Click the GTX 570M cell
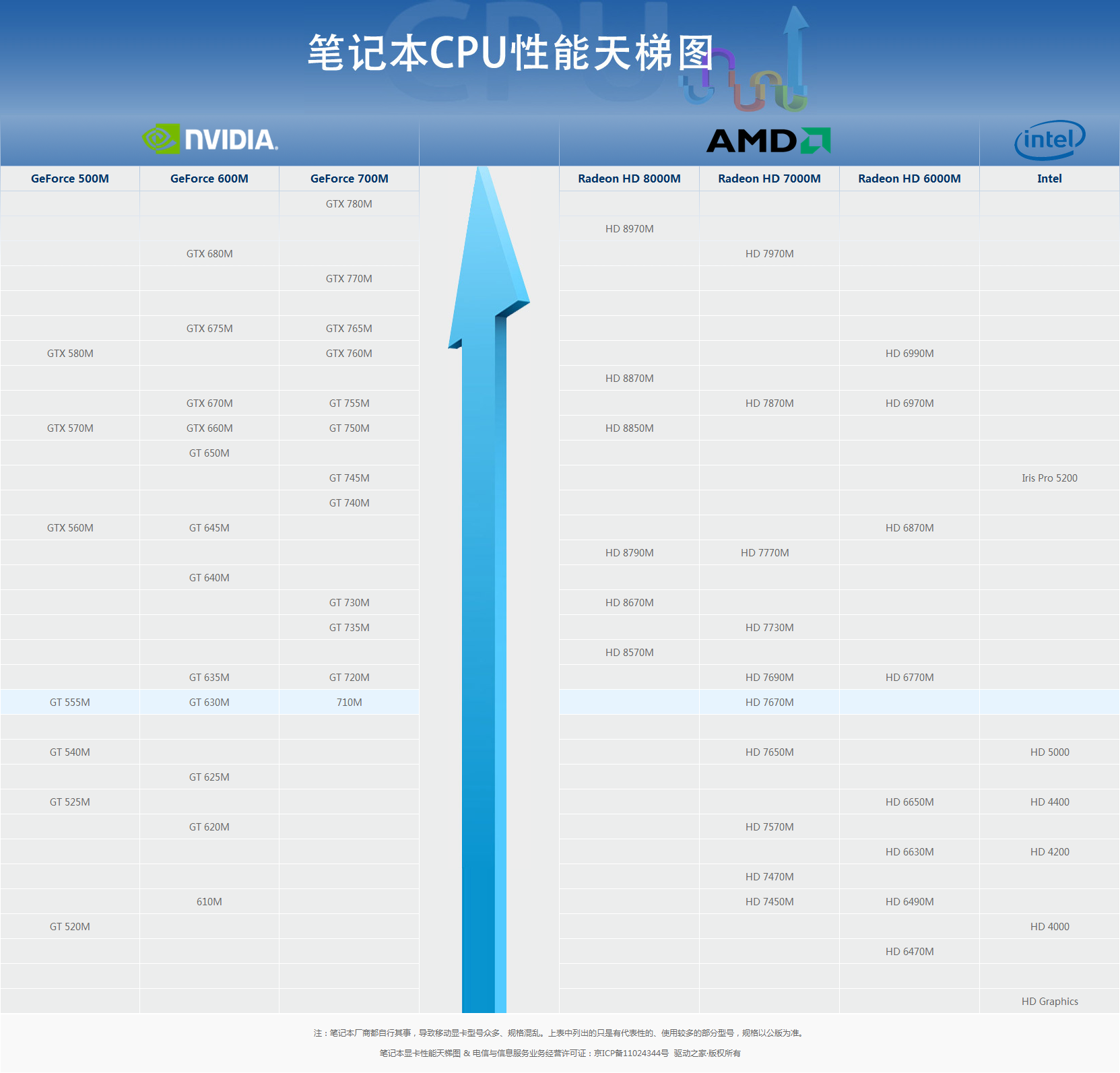Image resolution: width=1120 pixels, height=1073 pixels. pos(70,428)
